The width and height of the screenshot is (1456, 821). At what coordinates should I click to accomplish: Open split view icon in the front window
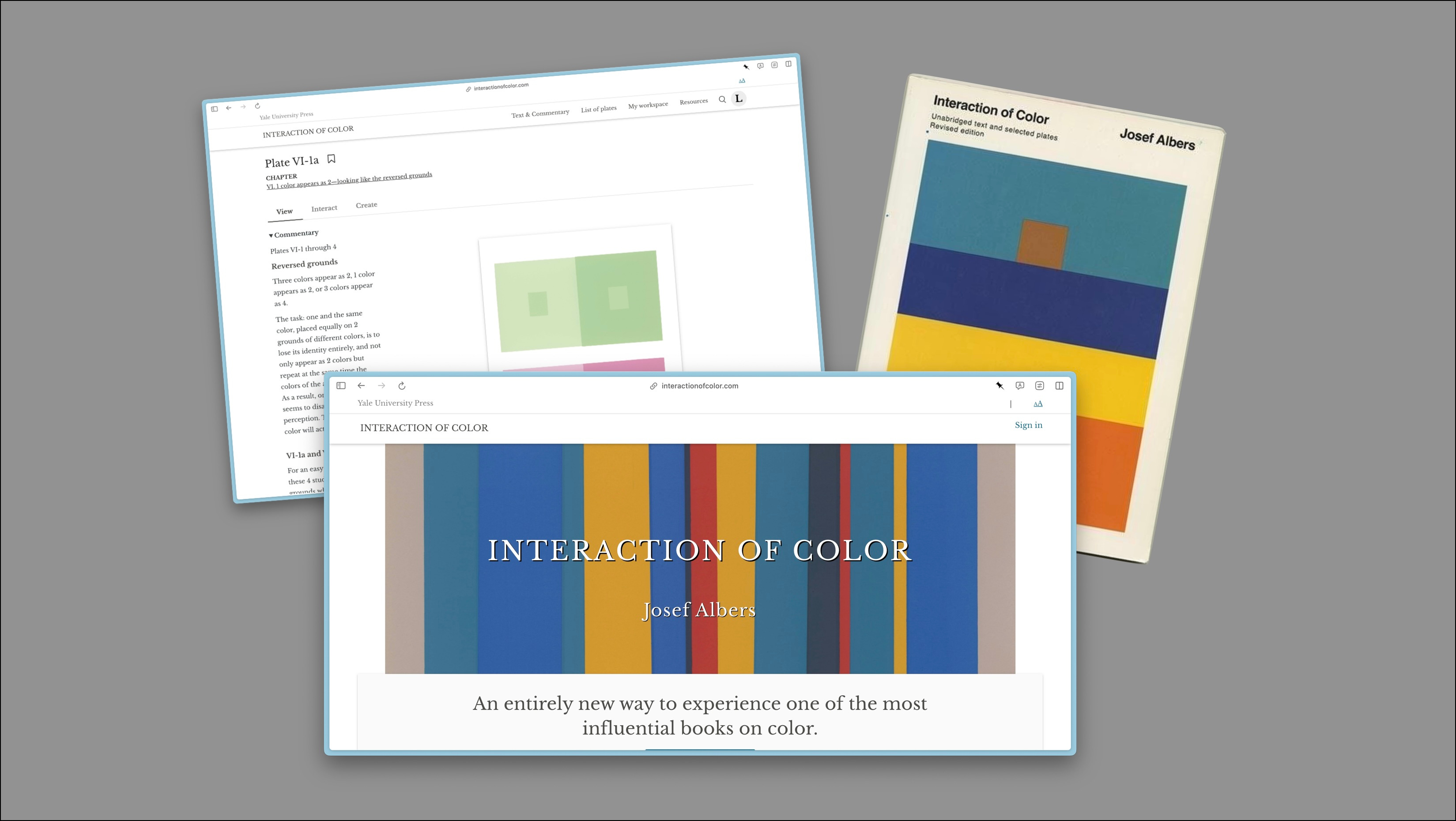[1059, 385]
